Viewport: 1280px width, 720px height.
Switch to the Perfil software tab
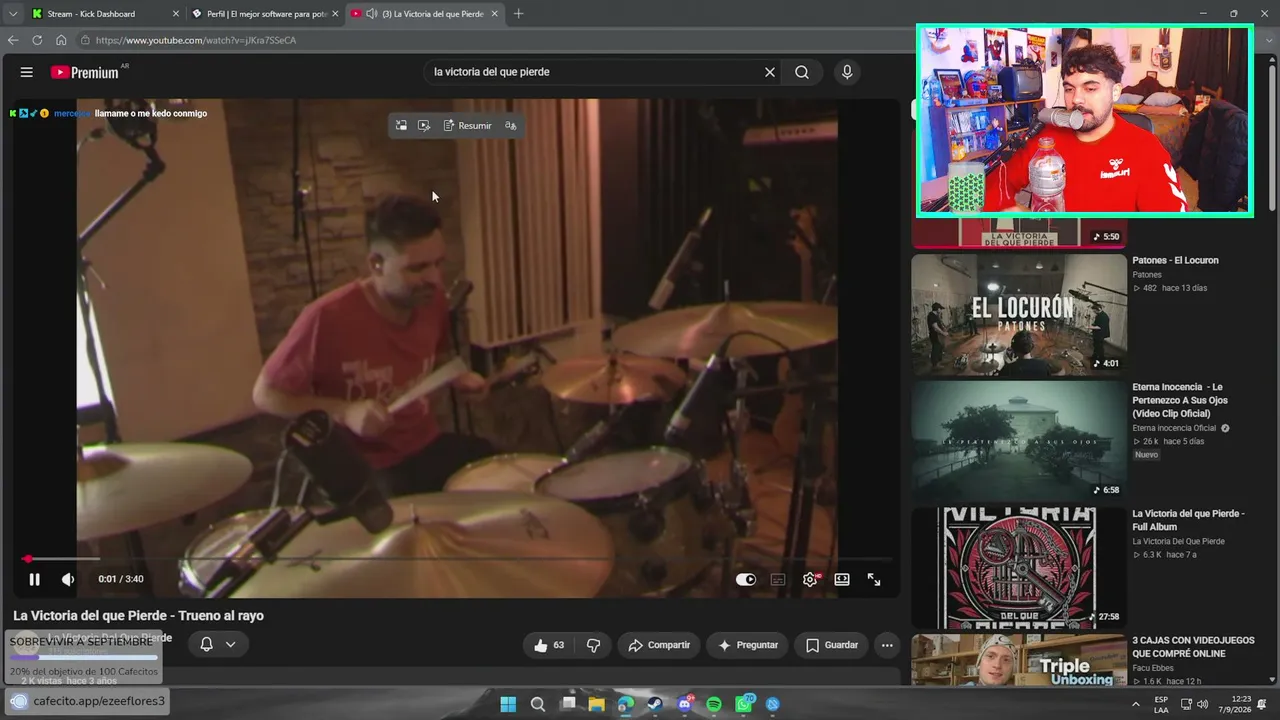[x=265, y=14]
